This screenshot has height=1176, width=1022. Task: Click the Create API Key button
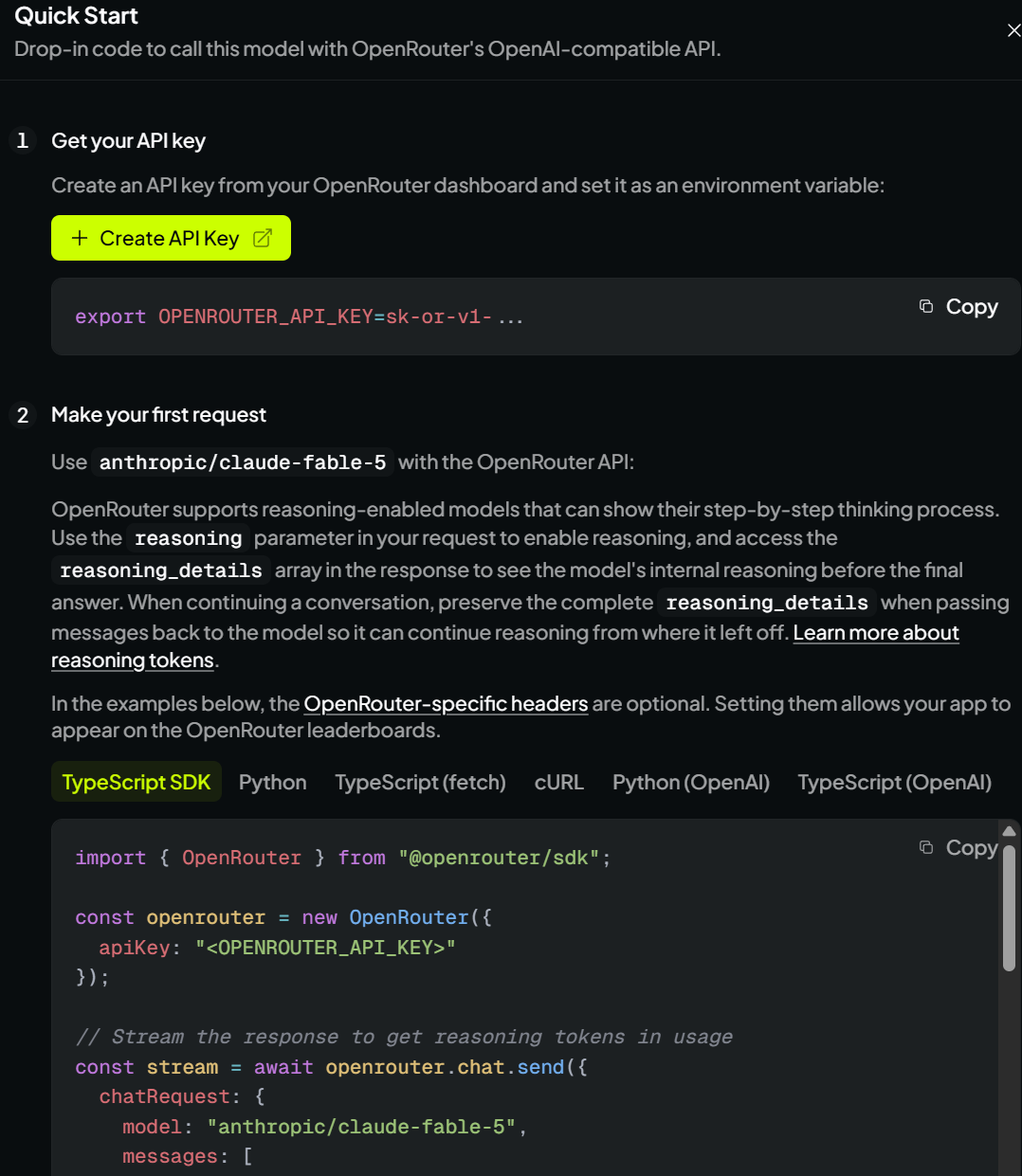[171, 238]
